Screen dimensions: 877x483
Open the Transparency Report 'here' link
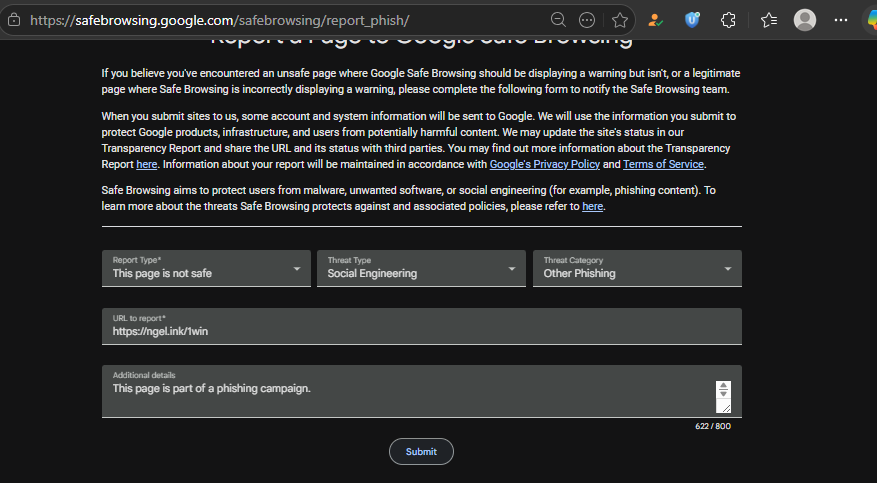click(x=147, y=164)
